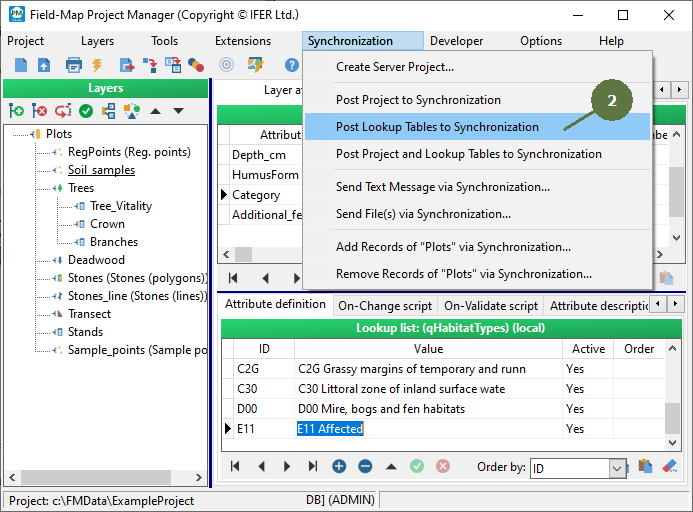
Task: Select Send Text Message via Synchronization
Action: (477, 187)
